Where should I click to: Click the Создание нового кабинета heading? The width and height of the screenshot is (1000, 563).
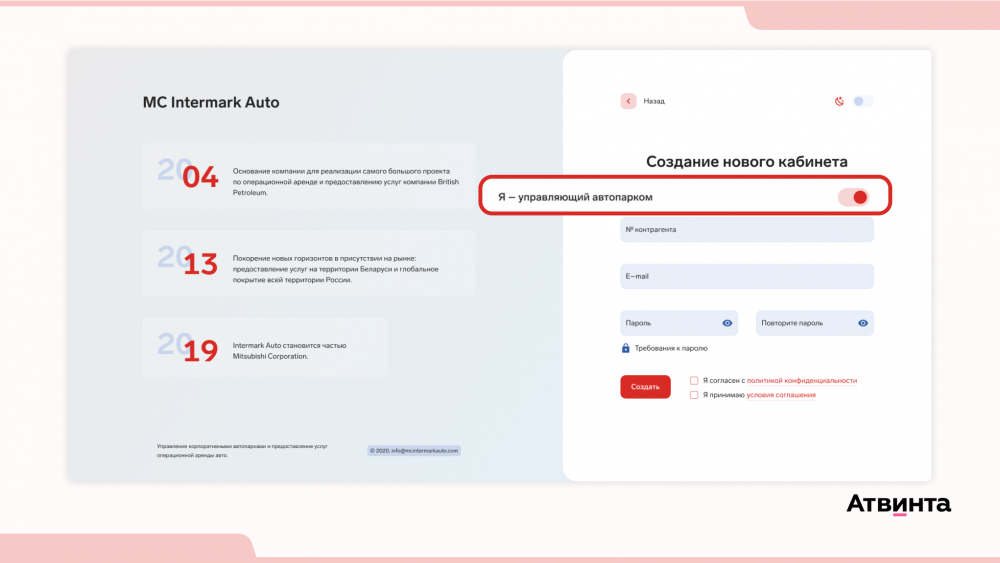tap(747, 162)
